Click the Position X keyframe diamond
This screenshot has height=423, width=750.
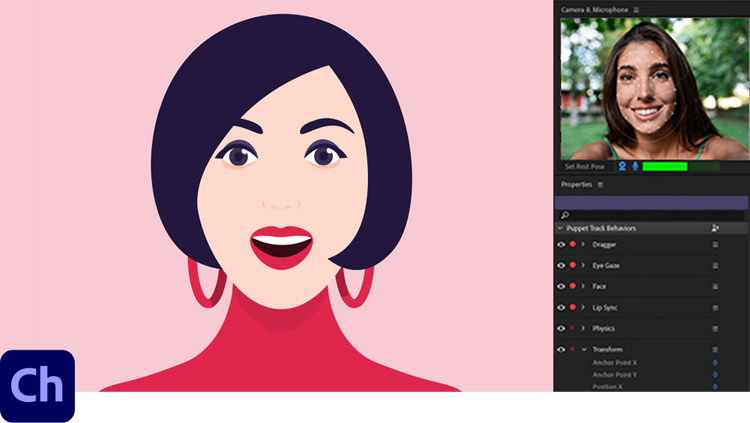click(715, 387)
